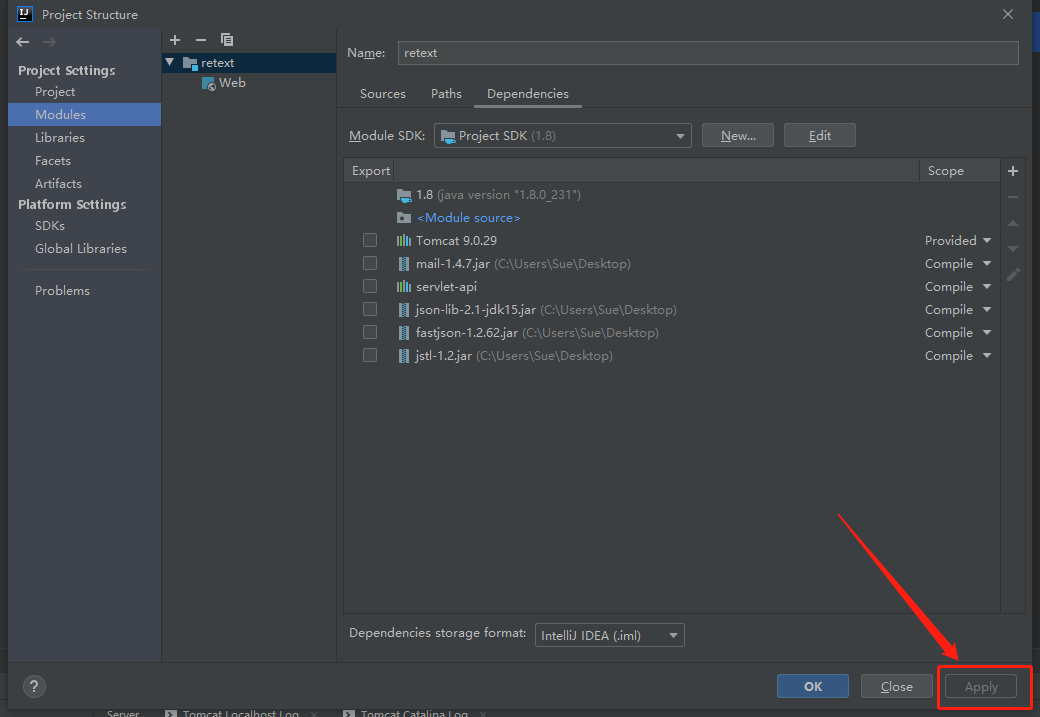The height and width of the screenshot is (717, 1040).
Task: Click the back navigation arrow
Action: 22,42
